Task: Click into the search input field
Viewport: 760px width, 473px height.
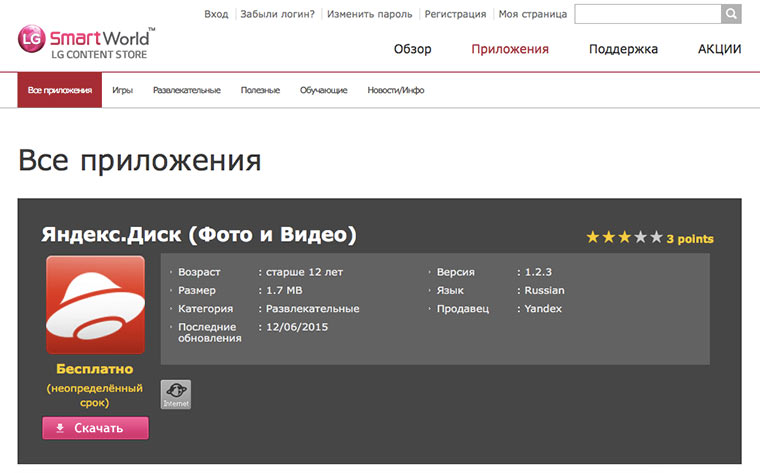Action: [648, 14]
